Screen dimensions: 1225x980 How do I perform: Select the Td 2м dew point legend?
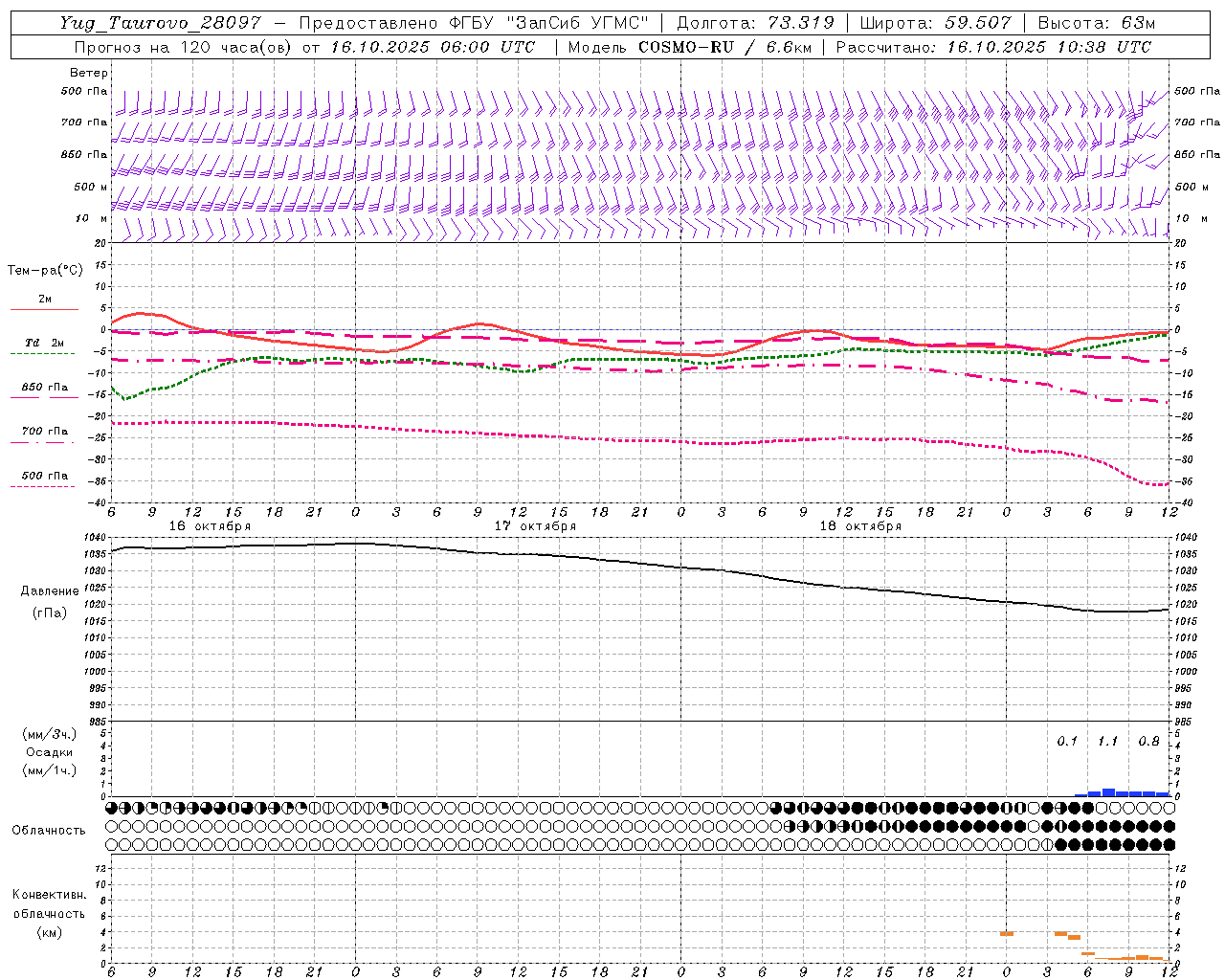click(x=44, y=347)
